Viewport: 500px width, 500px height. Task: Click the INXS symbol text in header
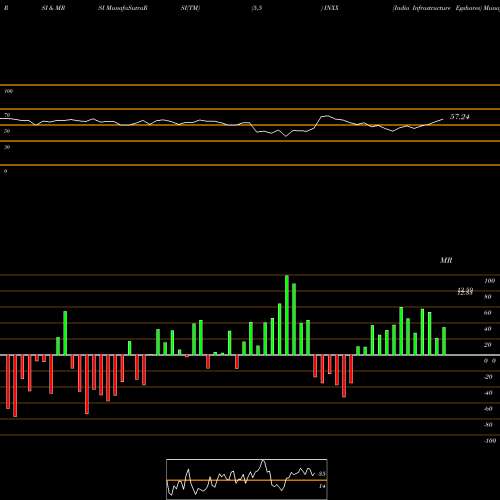tap(330, 8)
